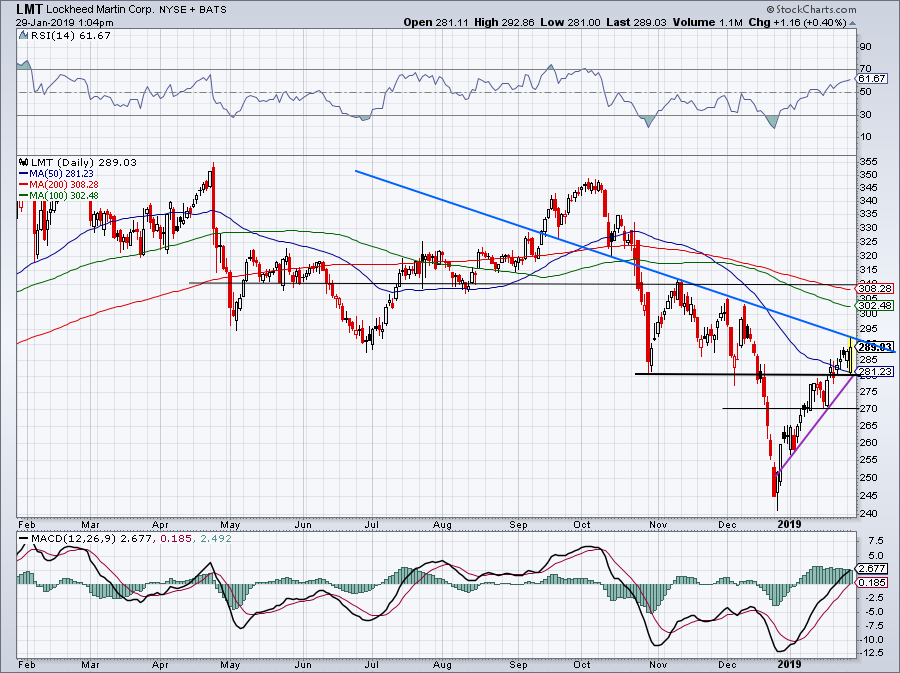The width and height of the screenshot is (900, 673).
Task: Click the NYSE + BATS exchange label
Action: coord(193,10)
